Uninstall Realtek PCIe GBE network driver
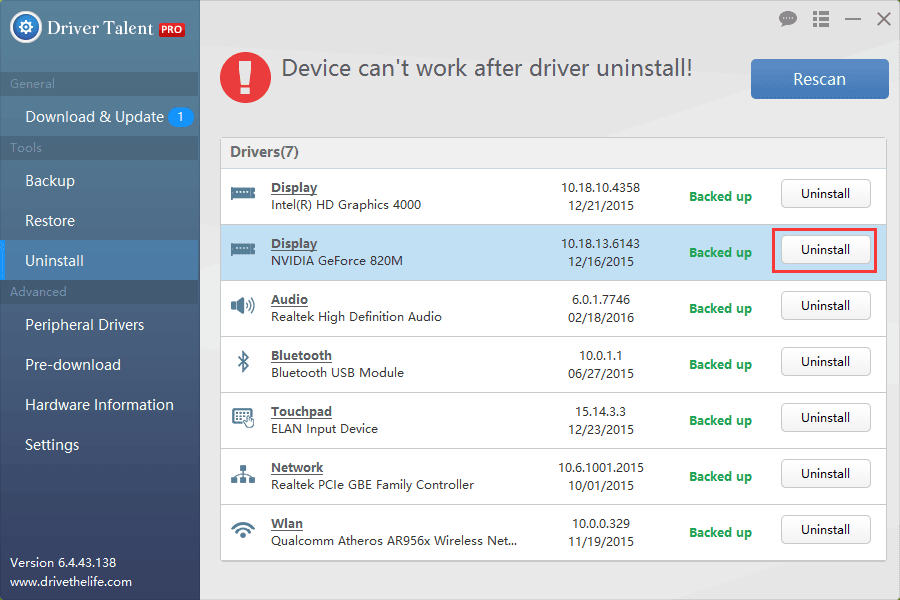Image resolution: width=900 pixels, height=600 pixels. (825, 474)
